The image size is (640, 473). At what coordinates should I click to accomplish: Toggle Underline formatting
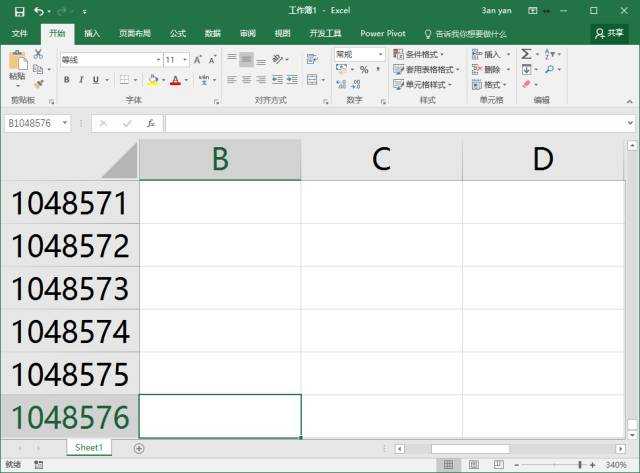(x=96, y=80)
